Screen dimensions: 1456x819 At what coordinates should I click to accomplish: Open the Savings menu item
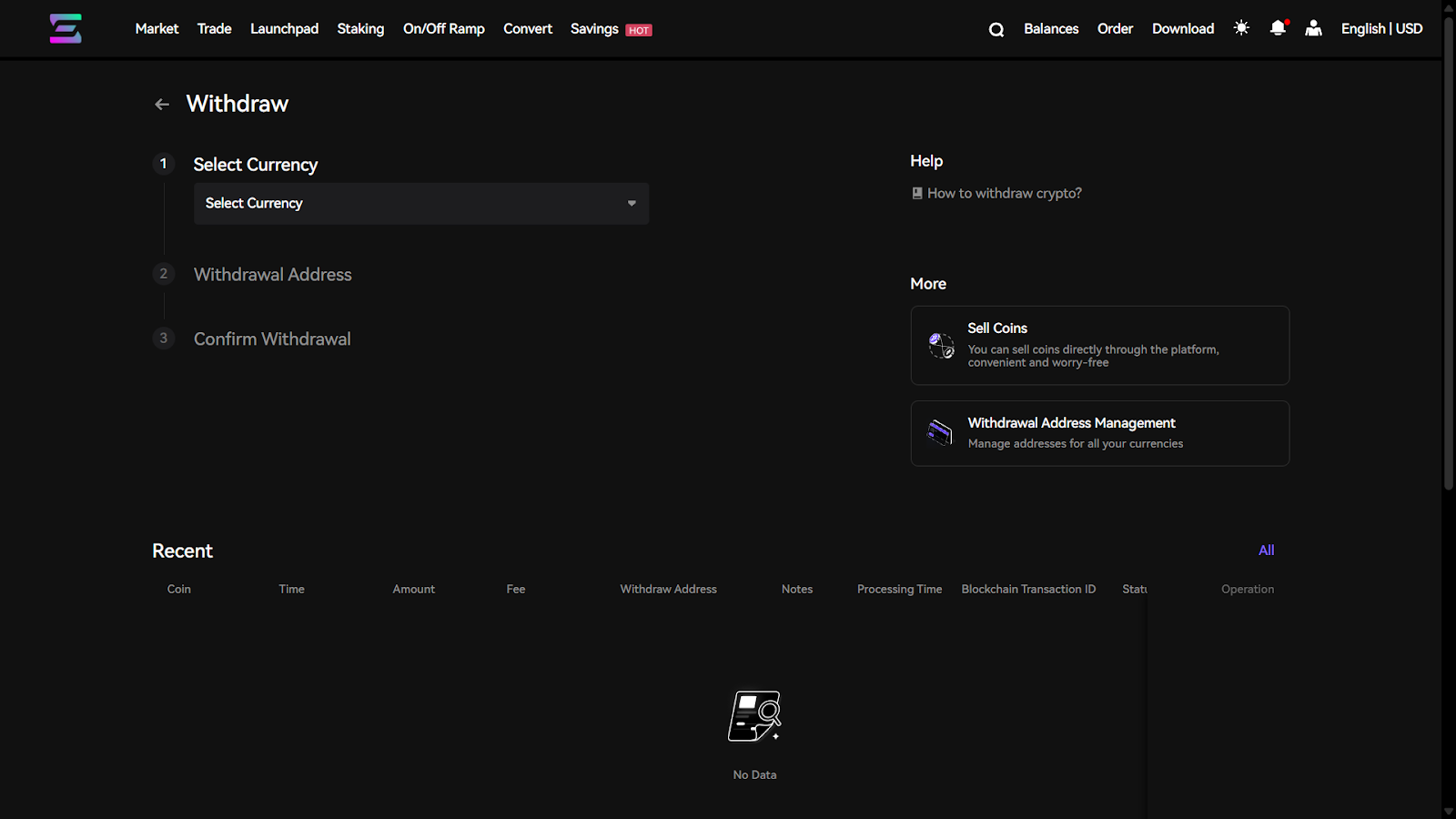pyautogui.click(x=594, y=29)
